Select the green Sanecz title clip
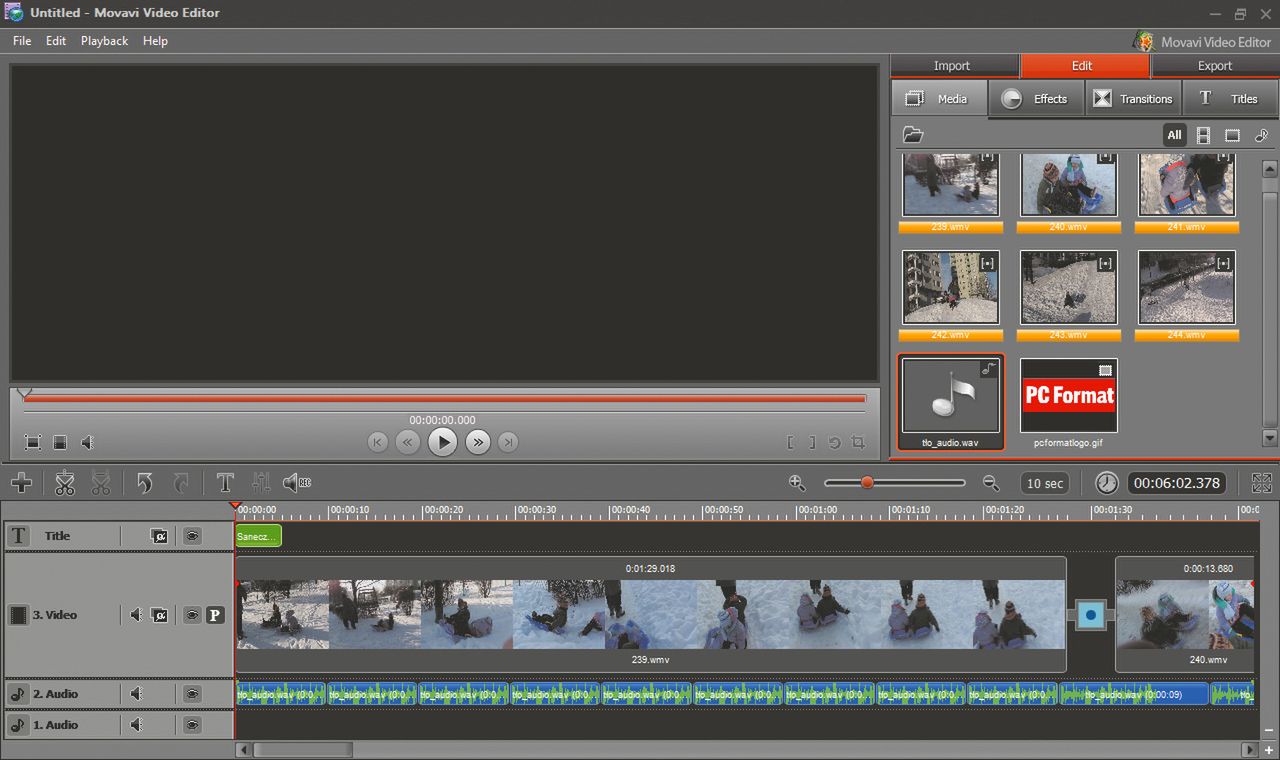Viewport: 1280px width, 760px height. [259, 536]
